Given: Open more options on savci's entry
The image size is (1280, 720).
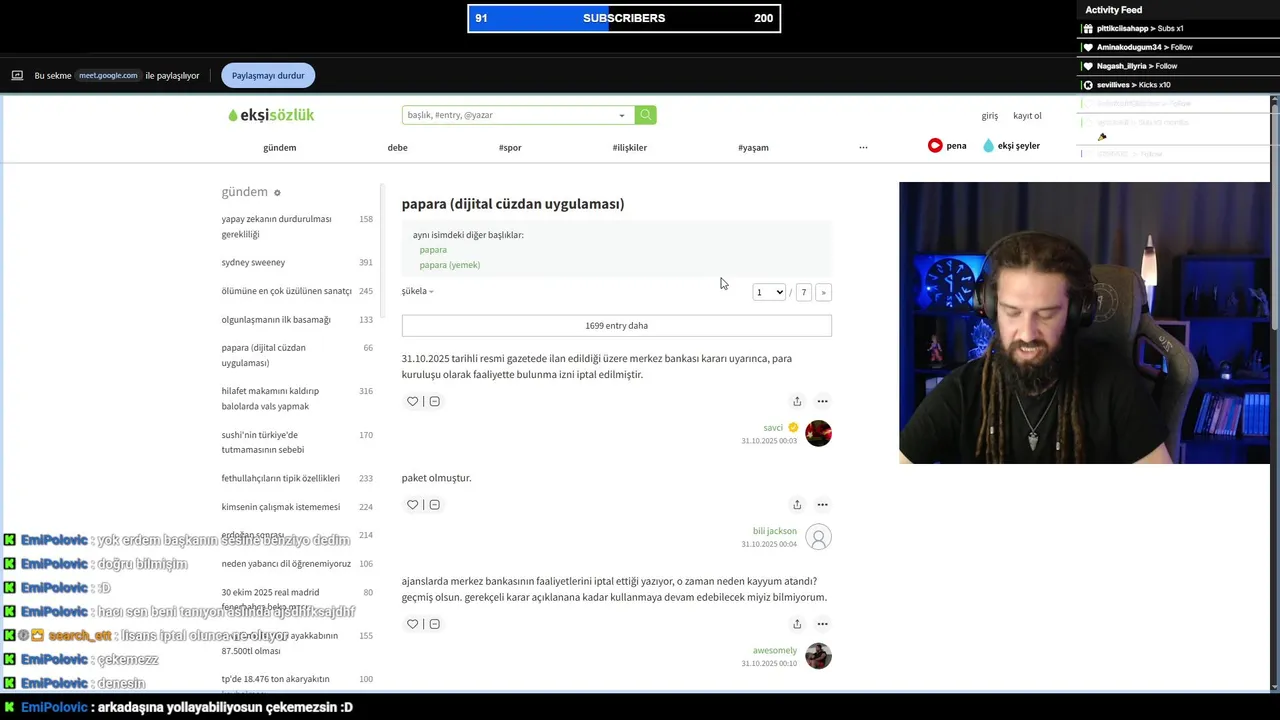Looking at the screenshot, I should (822, 401).
